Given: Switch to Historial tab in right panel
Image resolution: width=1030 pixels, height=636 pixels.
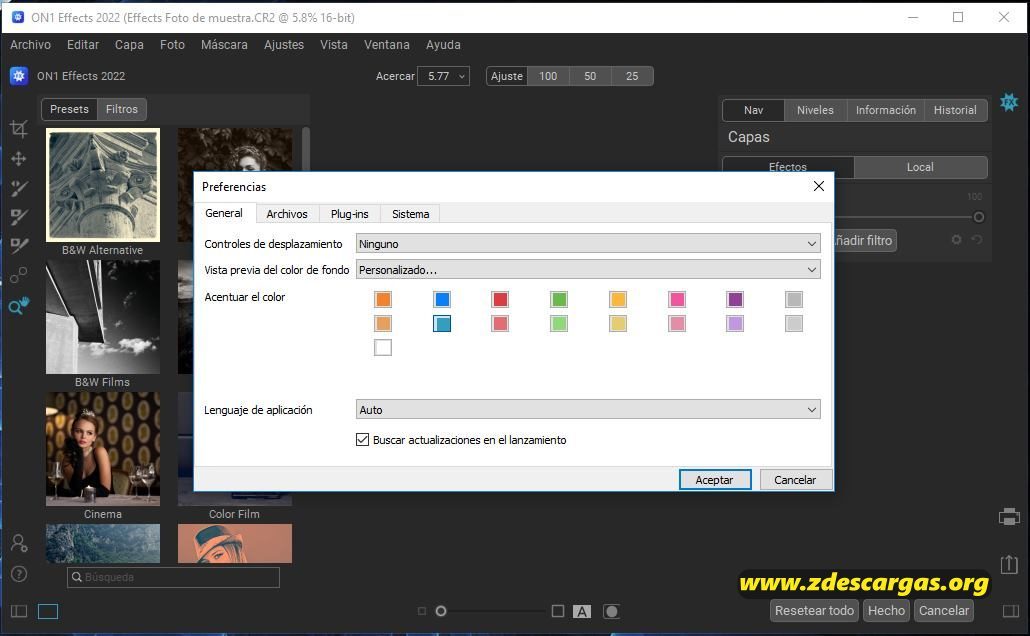Looking at the screenshot, I should point(955,110).
